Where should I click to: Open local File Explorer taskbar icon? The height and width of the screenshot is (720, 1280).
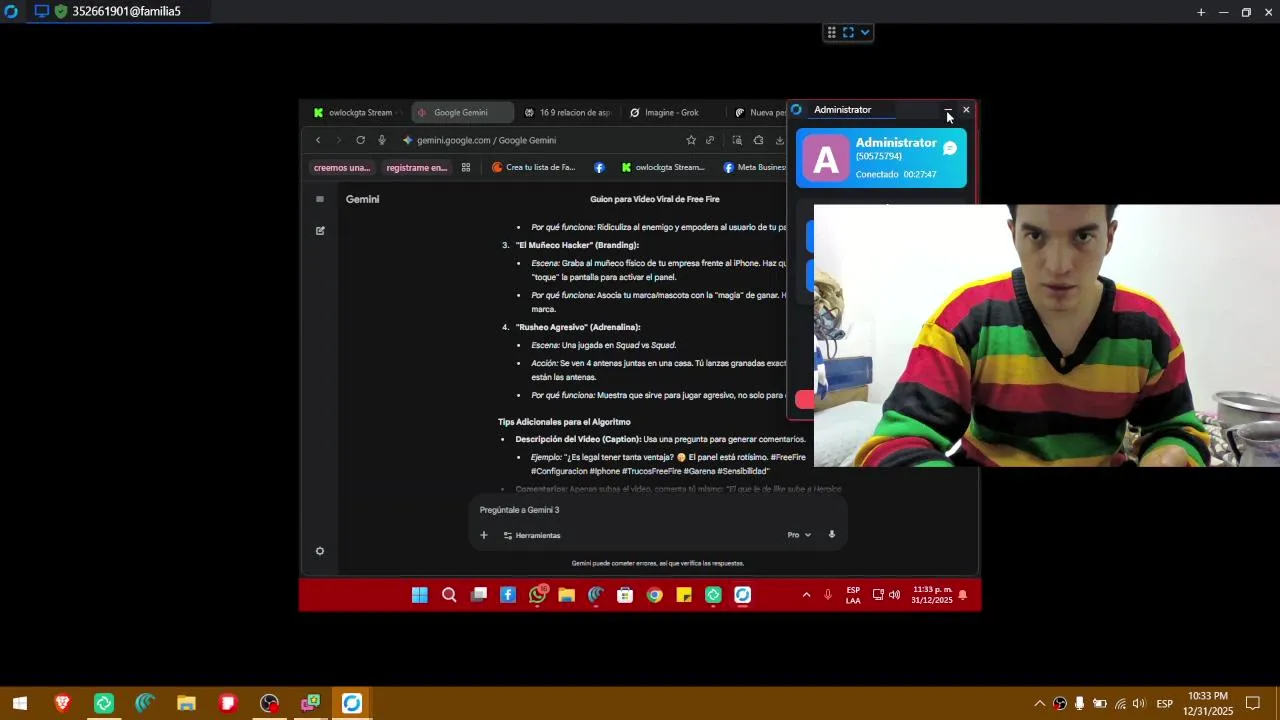[186, 703]
